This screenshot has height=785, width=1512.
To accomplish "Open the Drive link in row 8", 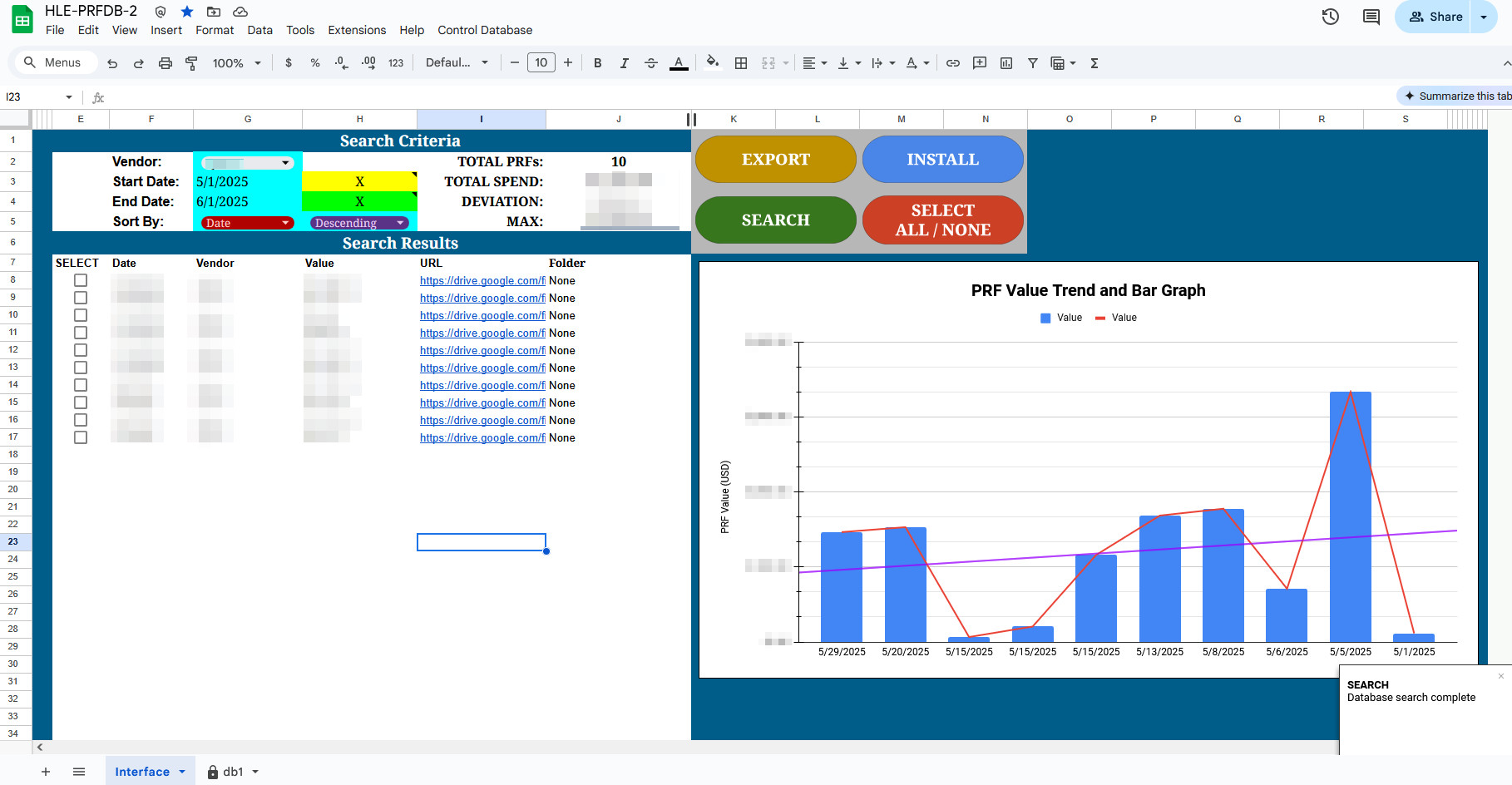I will pos(482,281).
